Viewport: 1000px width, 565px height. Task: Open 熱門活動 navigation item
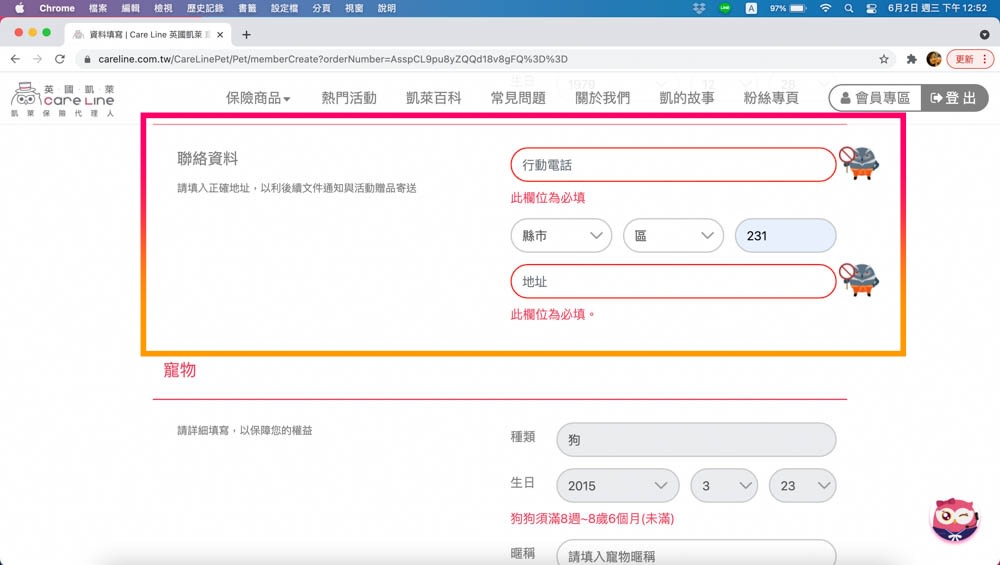coord(349,98)
